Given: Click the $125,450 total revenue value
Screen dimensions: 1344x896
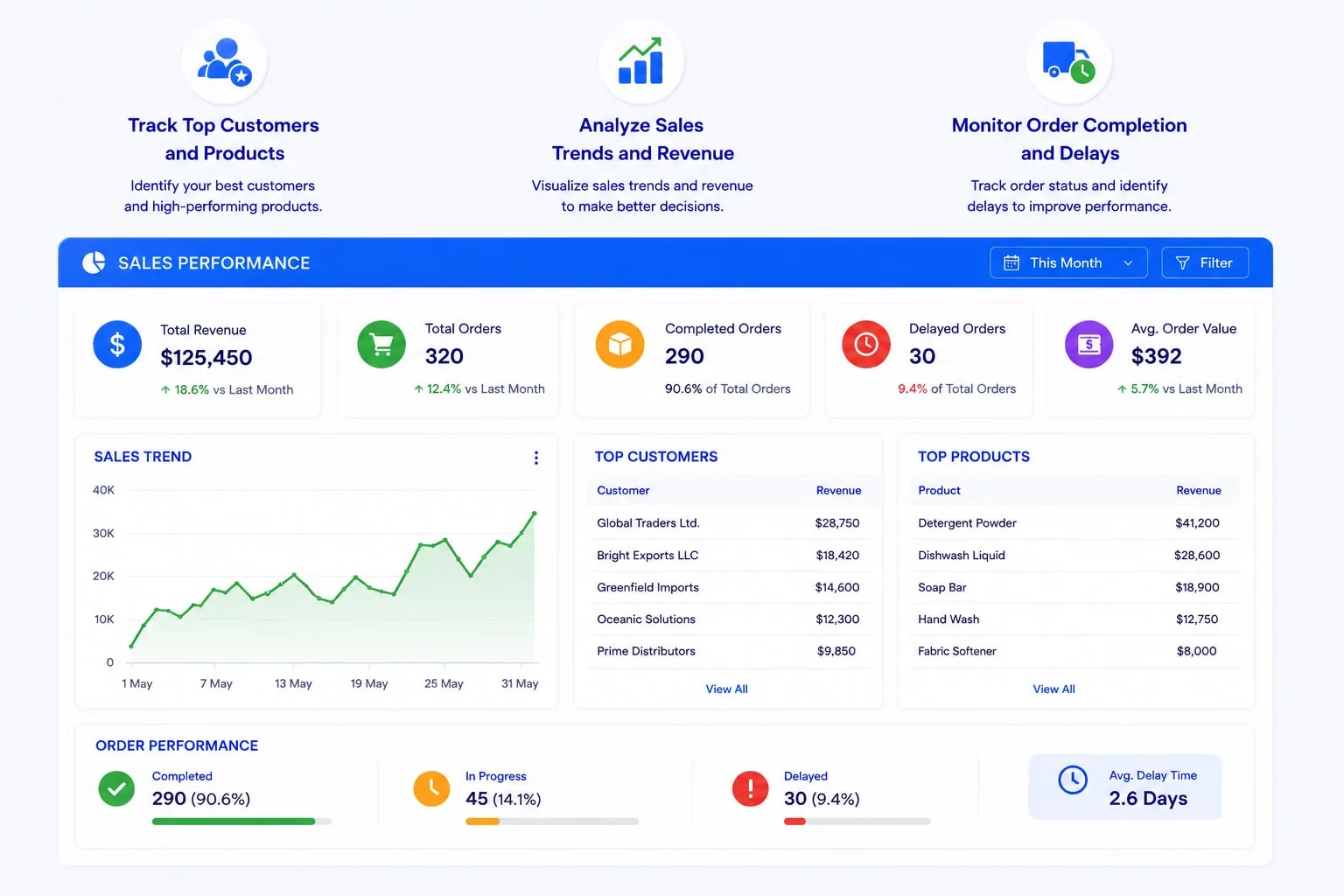Looking at the screenshot, I should pyautogui.click(x=206, y=358).
